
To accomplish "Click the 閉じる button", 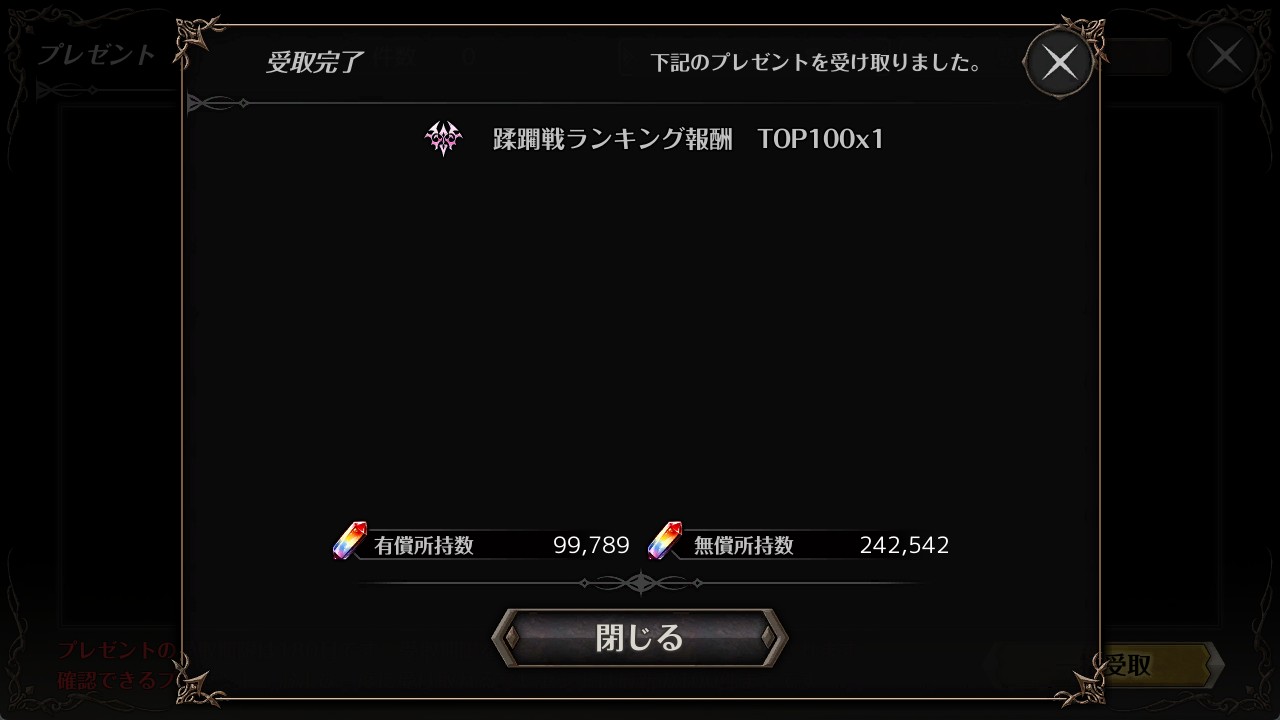I will tap(640, 637).
